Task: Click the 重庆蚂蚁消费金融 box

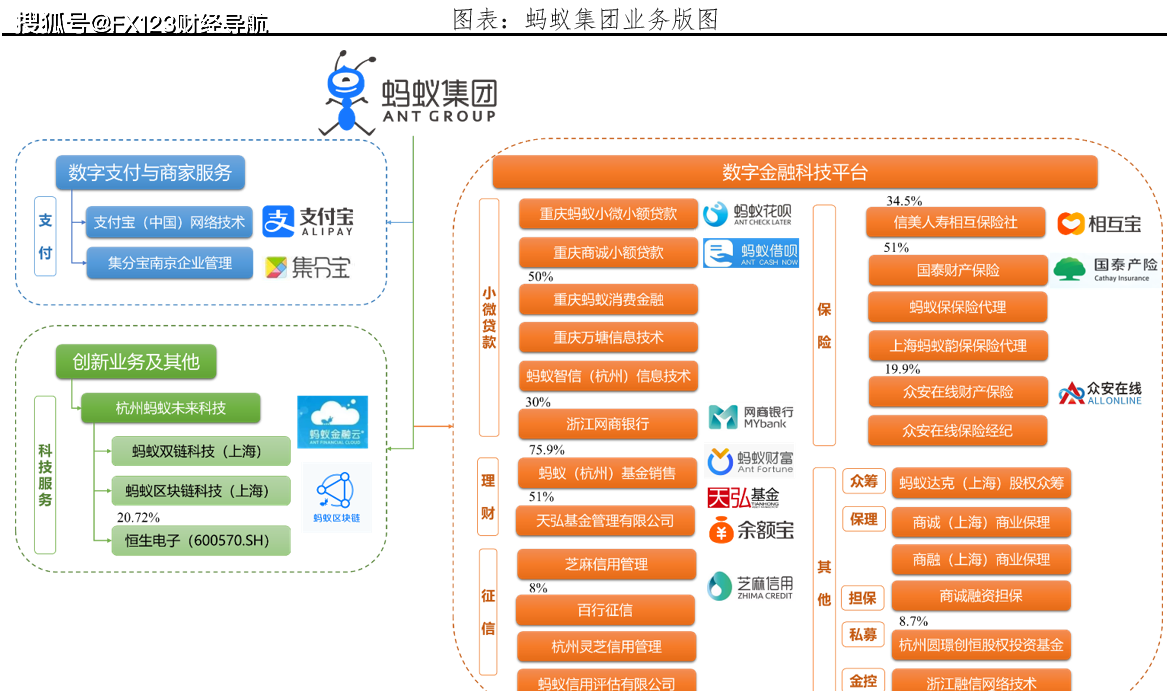Action: coord(608,300)
